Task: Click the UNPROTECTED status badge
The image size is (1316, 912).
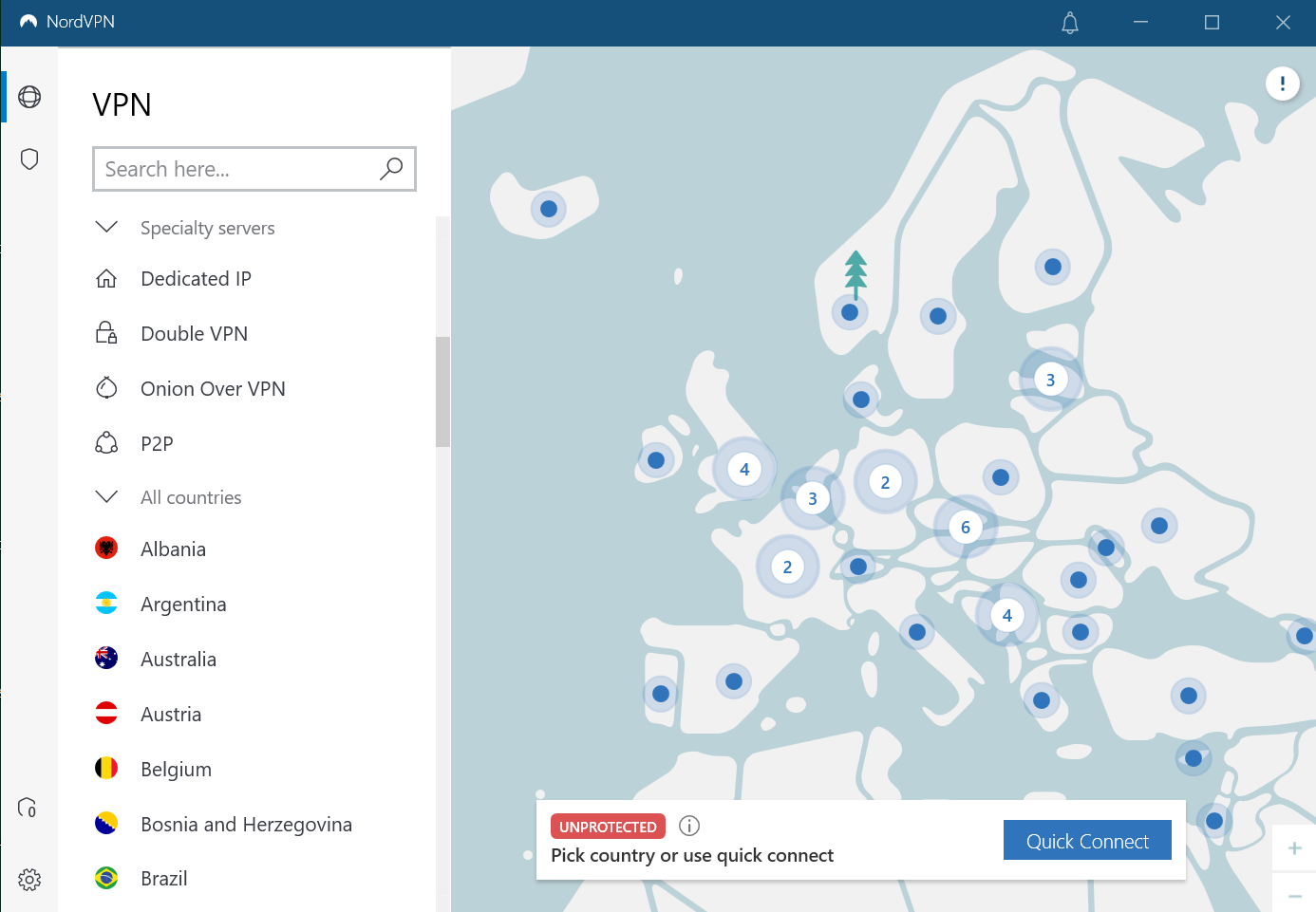Action: (x=608, y=827)
